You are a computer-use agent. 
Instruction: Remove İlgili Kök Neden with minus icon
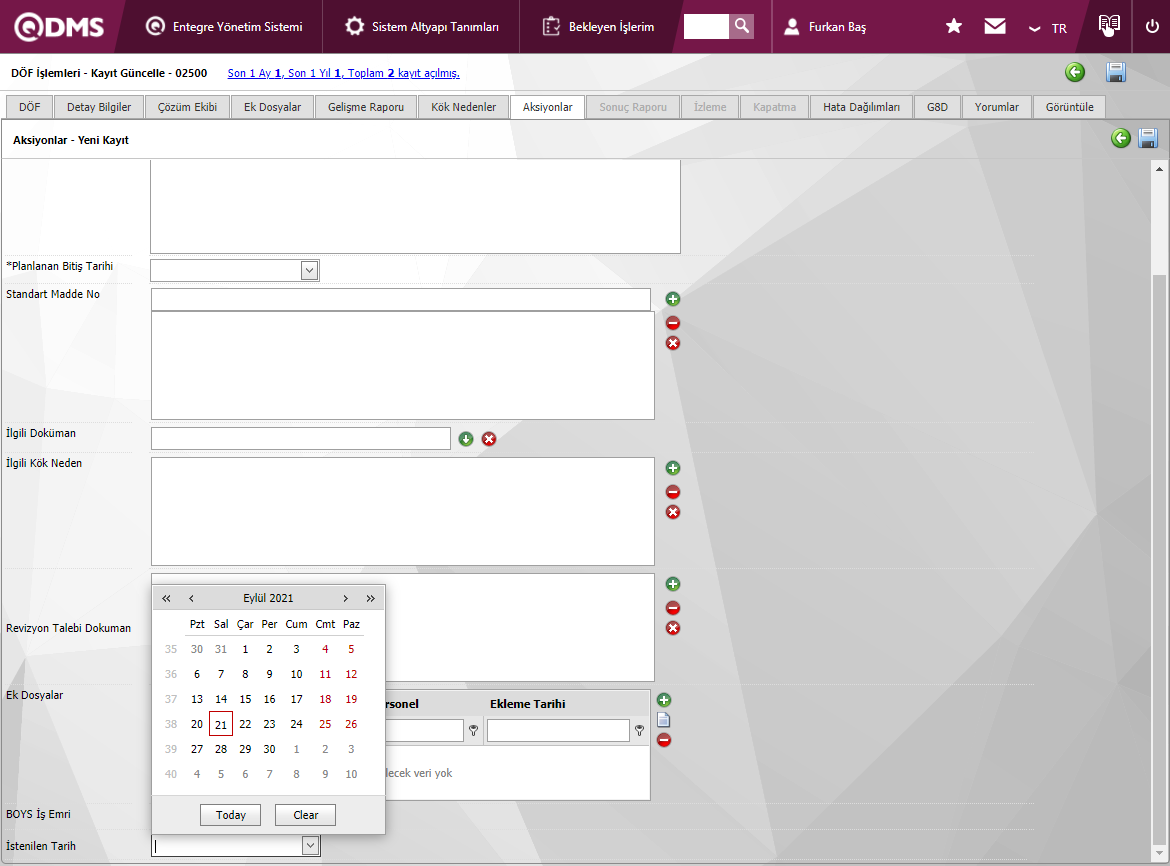(672, 492)
